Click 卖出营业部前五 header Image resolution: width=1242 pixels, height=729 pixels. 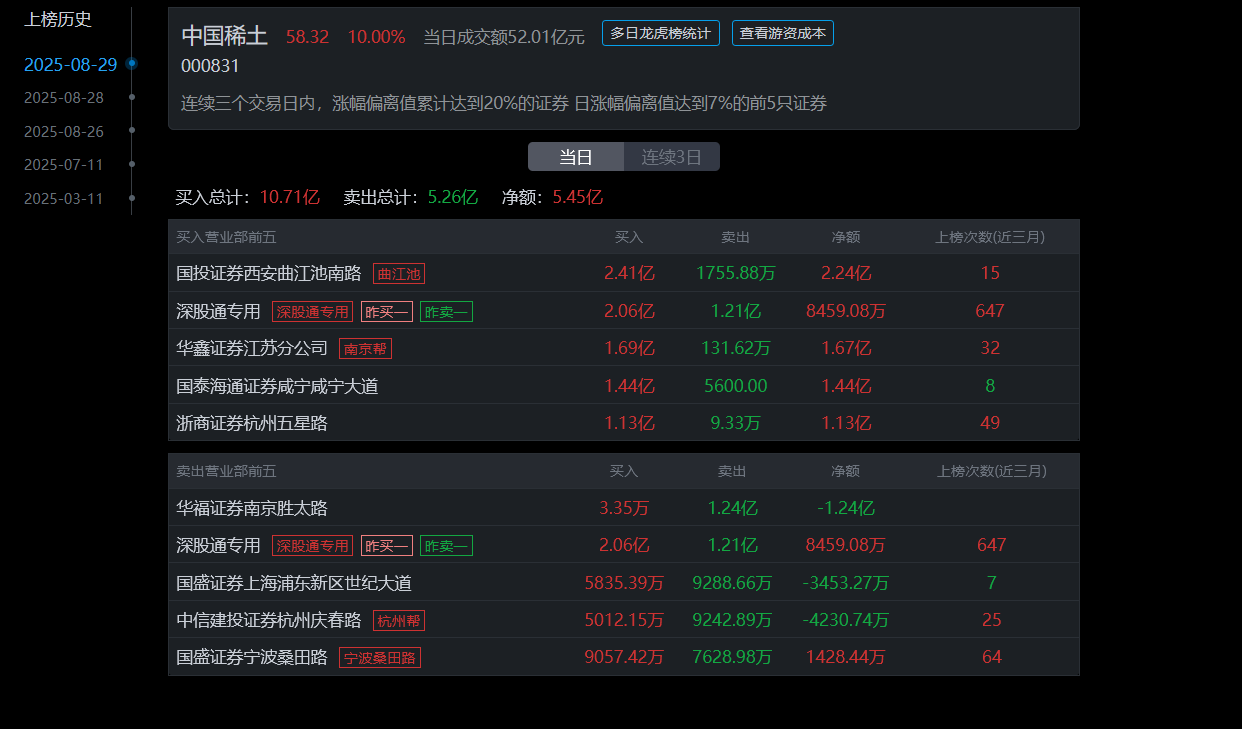pyautogui.click(x=226, y=471)
